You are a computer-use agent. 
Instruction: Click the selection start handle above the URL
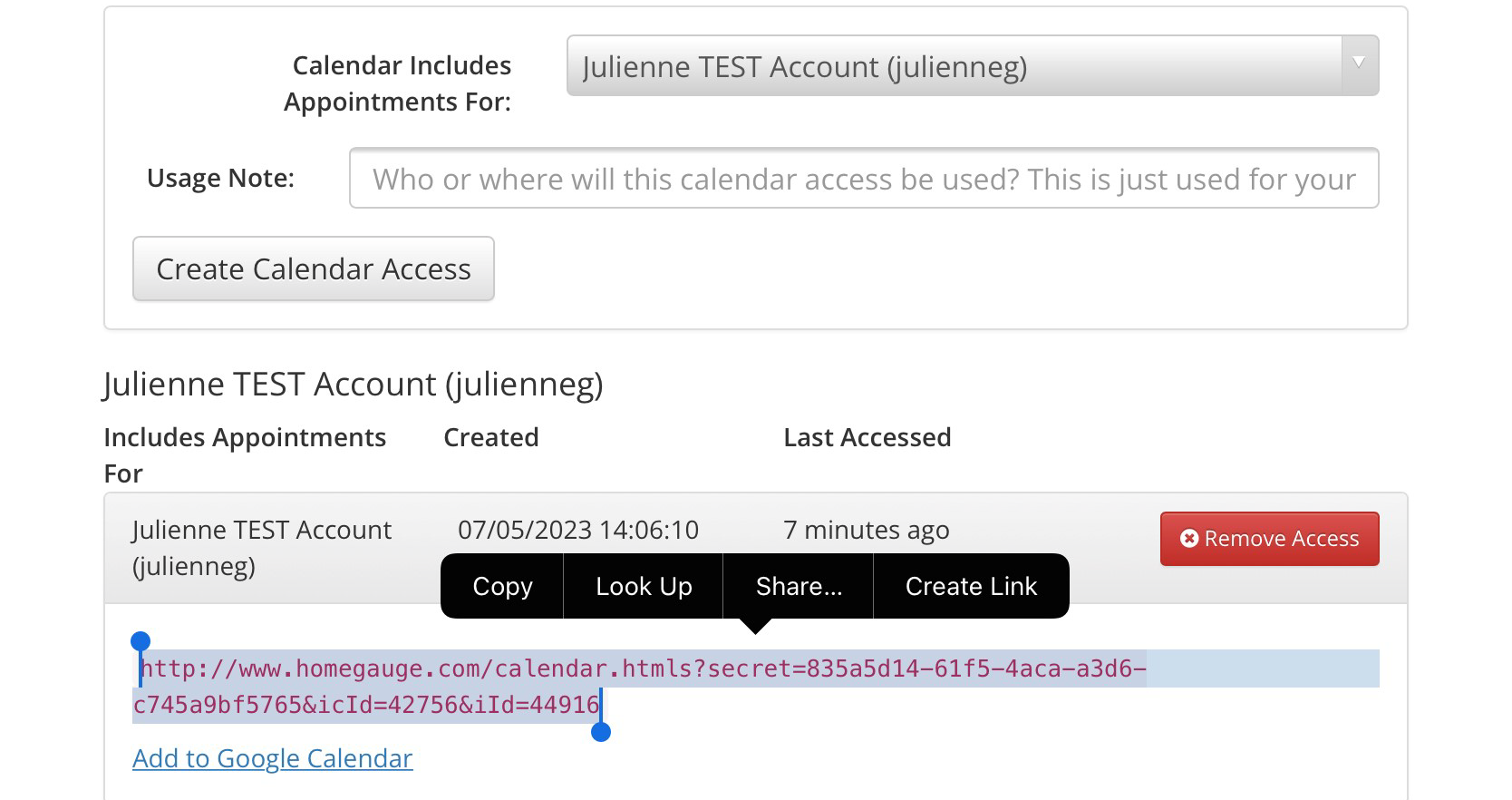point(141,642)
